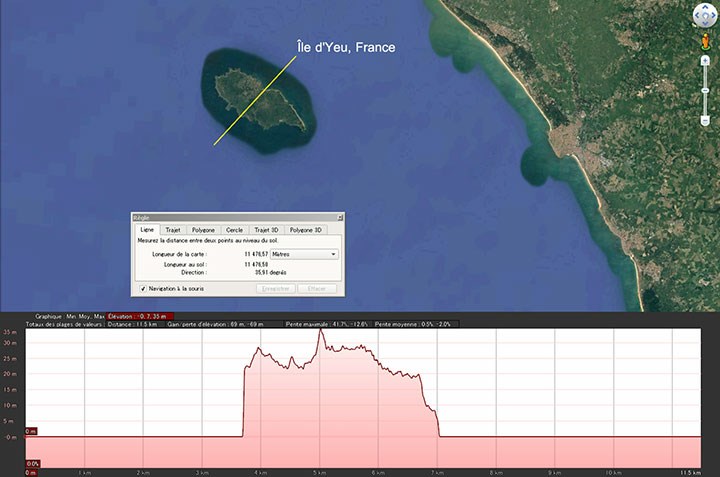The height and width of the screenshot is (477, 720).
Task: Click the red 0 m elevation marker
Action: pyautogui.click(x=31, y=431)
